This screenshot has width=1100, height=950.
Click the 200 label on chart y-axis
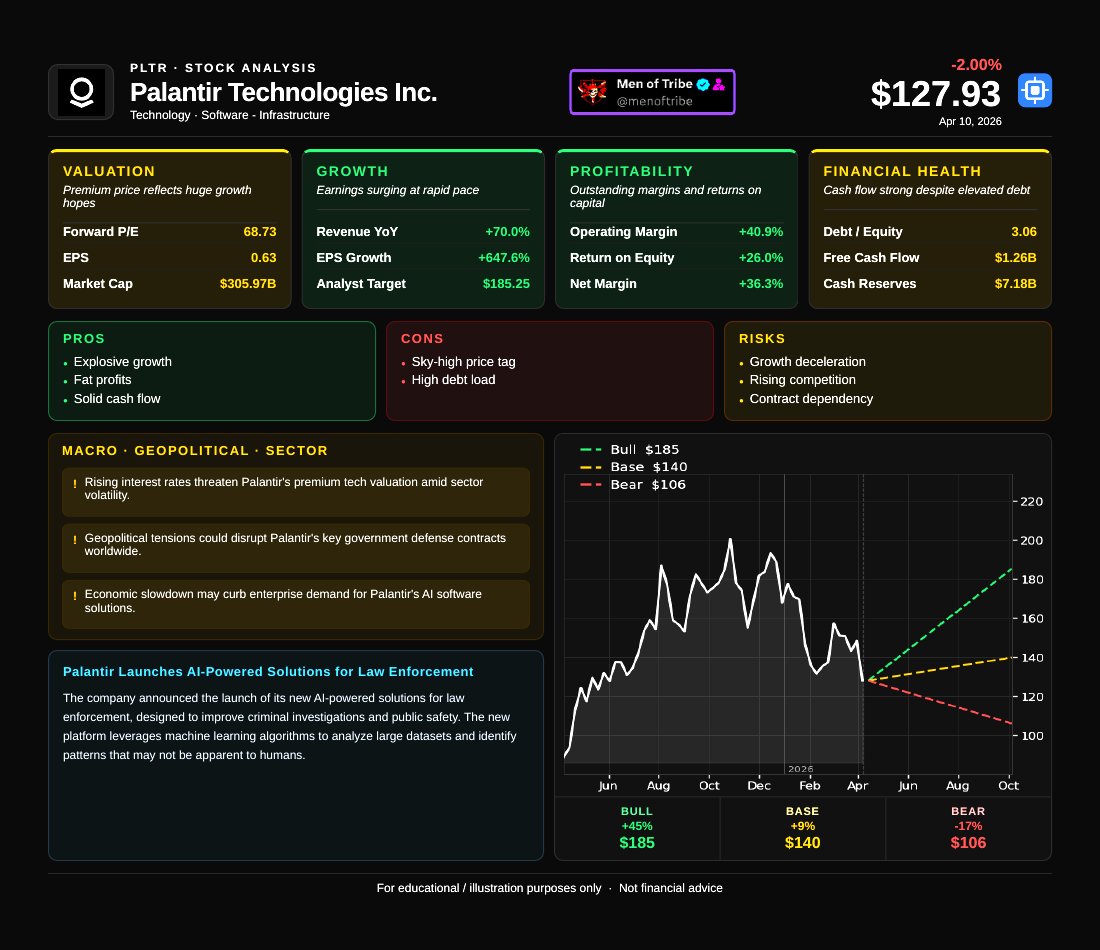pos(1031,540)
